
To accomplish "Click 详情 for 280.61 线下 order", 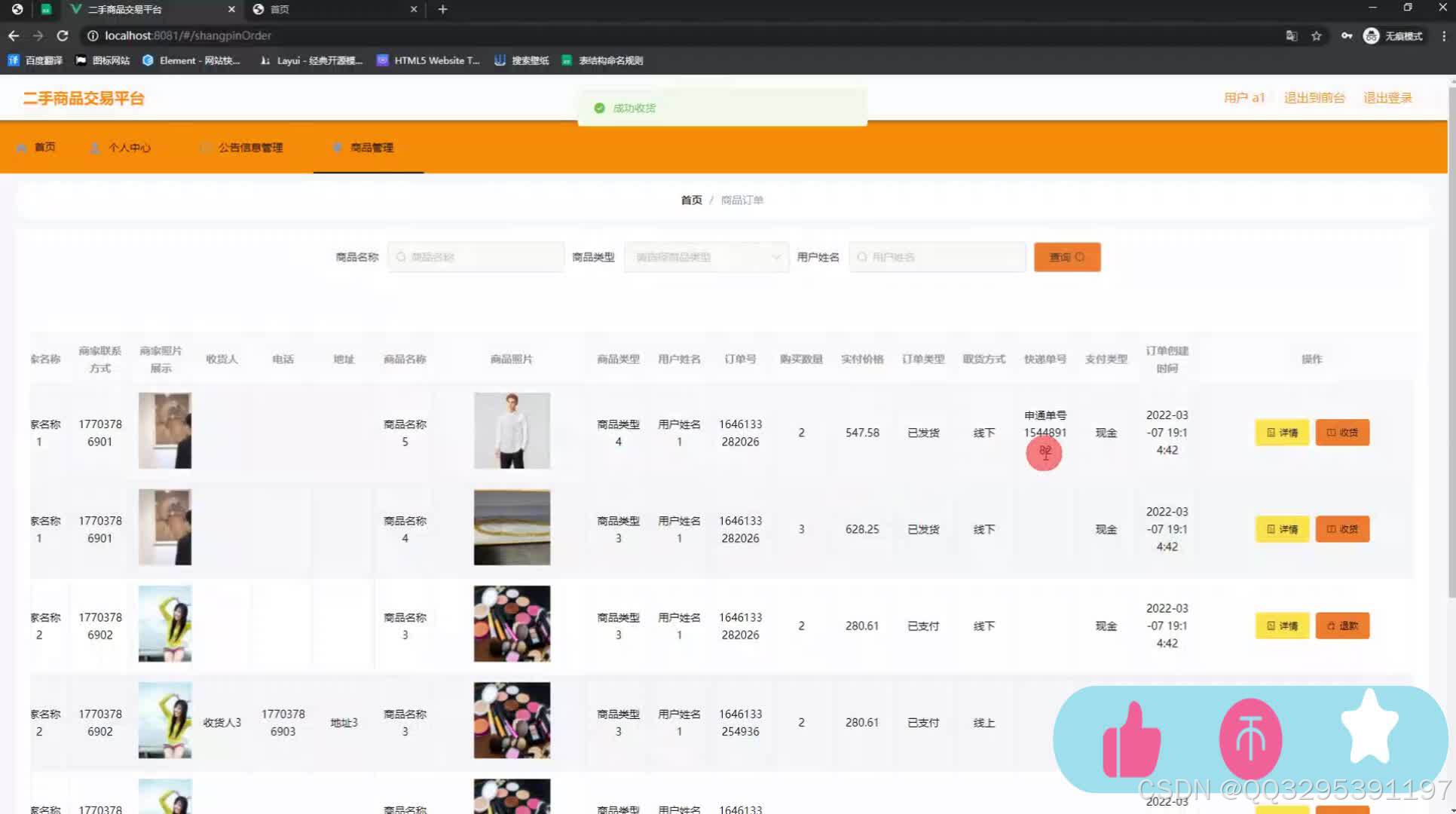I will pos(1282,626).
